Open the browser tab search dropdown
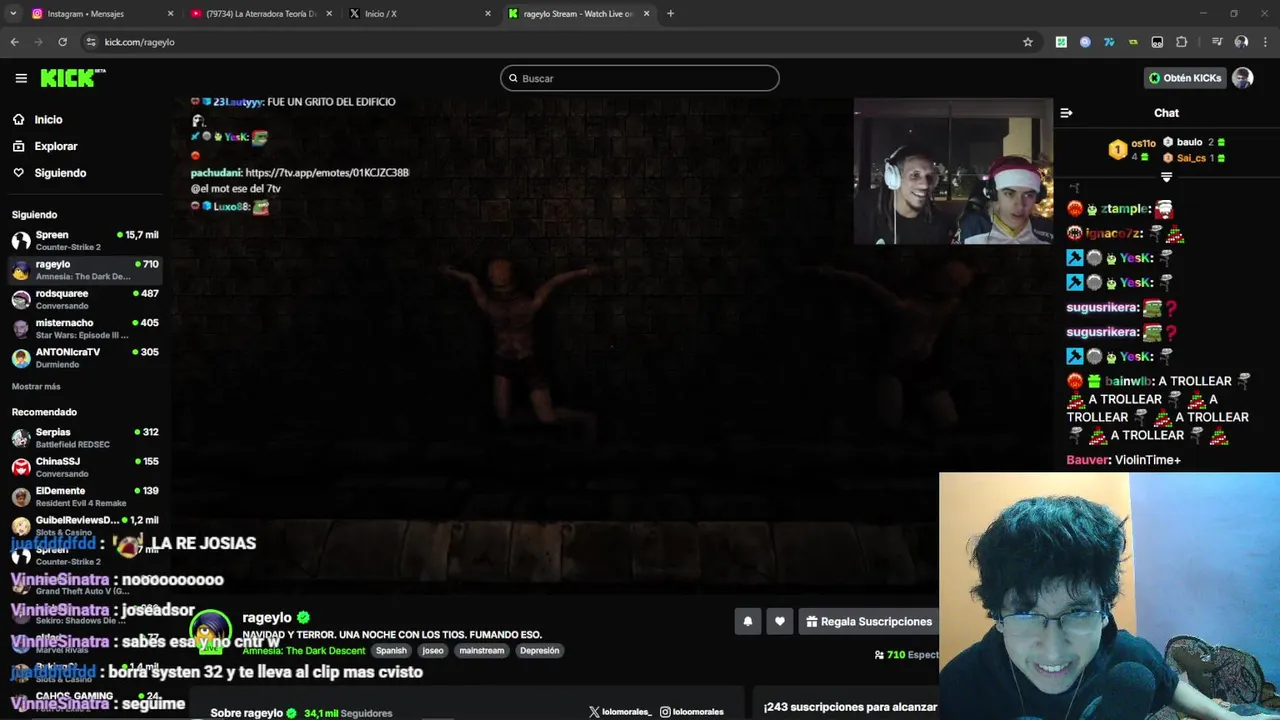 pos(13,14)
